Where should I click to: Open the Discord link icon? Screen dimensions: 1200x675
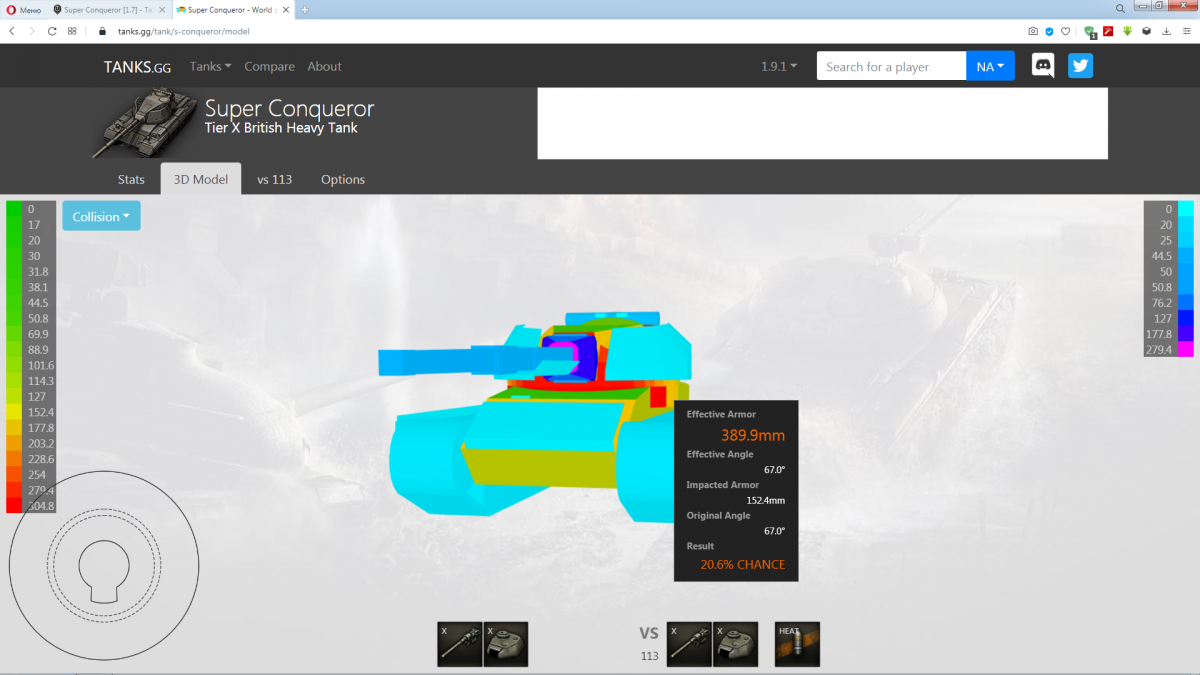(1043, 66)
